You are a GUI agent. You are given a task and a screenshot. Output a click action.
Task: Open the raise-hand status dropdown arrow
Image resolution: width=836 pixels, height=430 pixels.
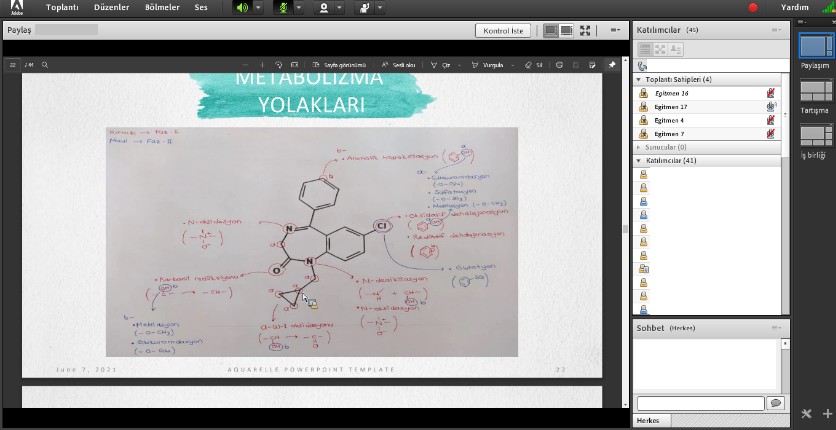[x=381, y=8]
